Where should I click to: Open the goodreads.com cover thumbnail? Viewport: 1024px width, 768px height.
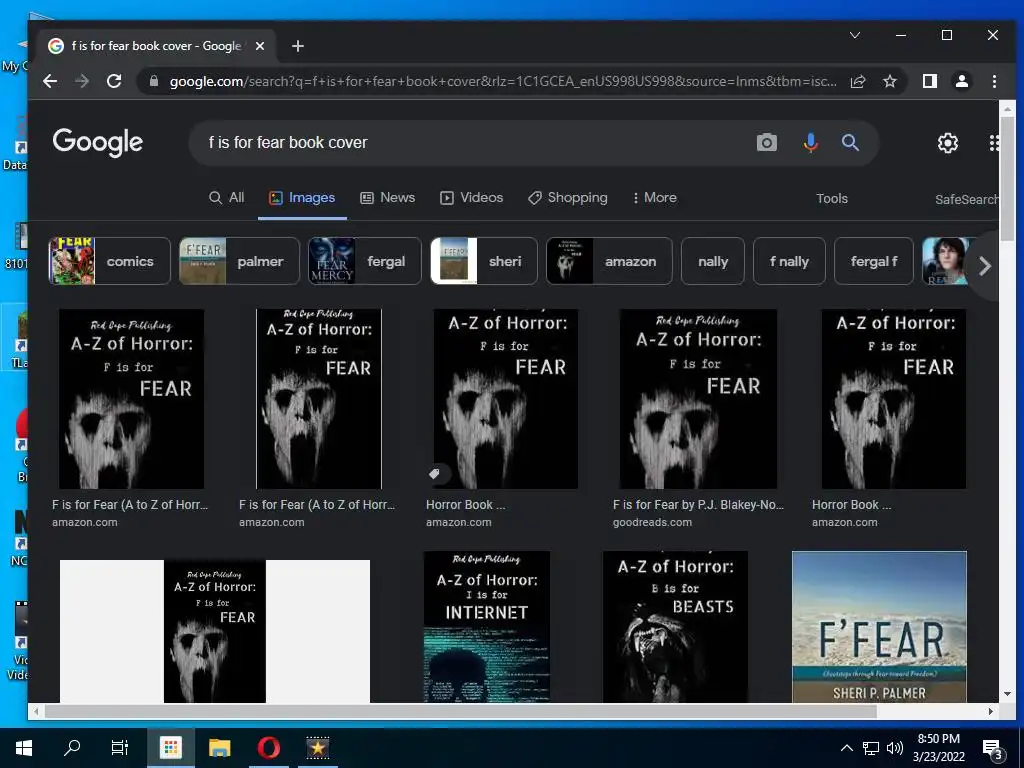point(698,399)
